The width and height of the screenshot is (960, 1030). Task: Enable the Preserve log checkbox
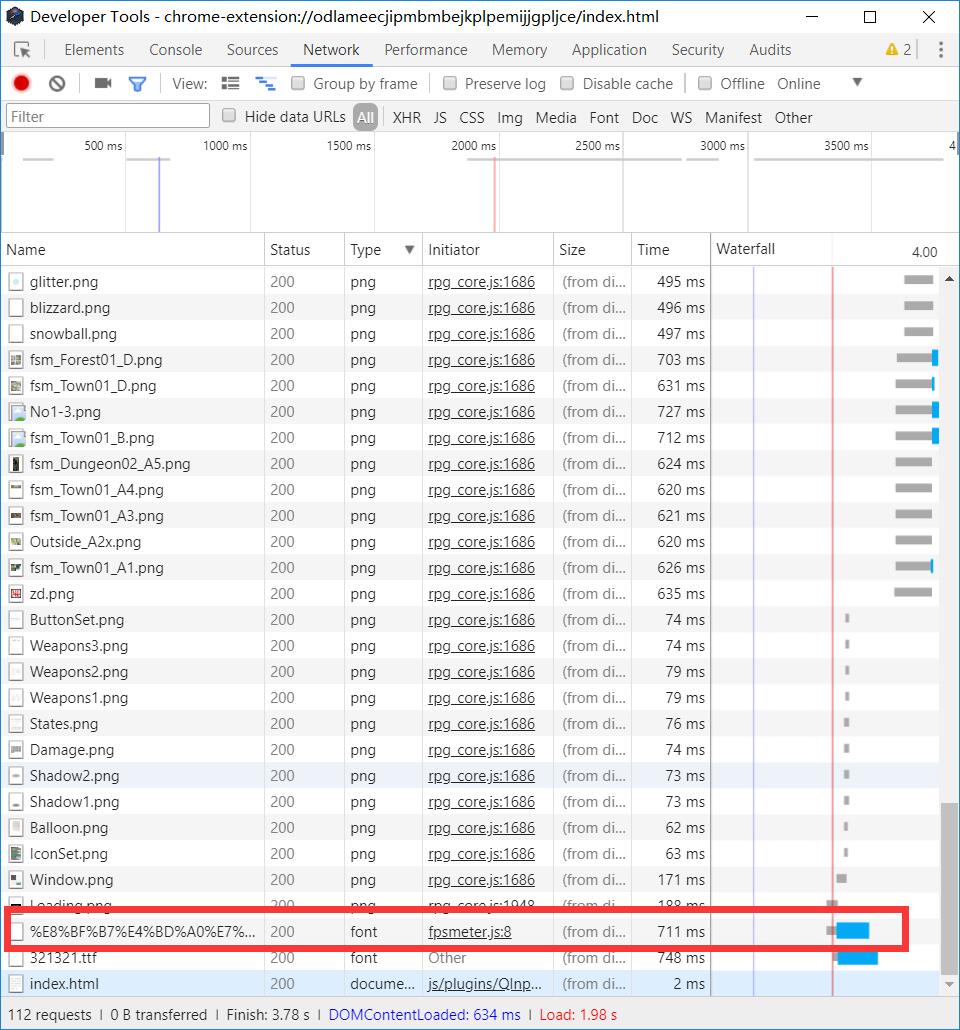450,83
